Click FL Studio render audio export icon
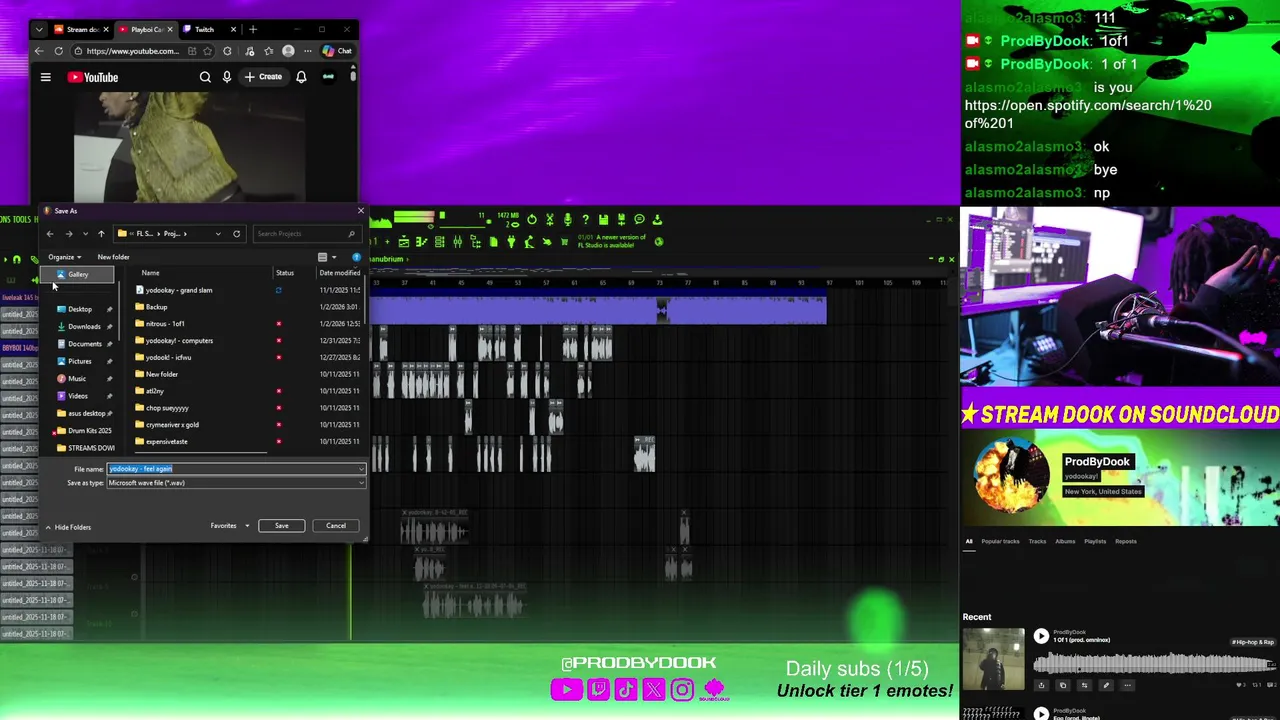Screen dimensions: 1280x720 [621, 219]
